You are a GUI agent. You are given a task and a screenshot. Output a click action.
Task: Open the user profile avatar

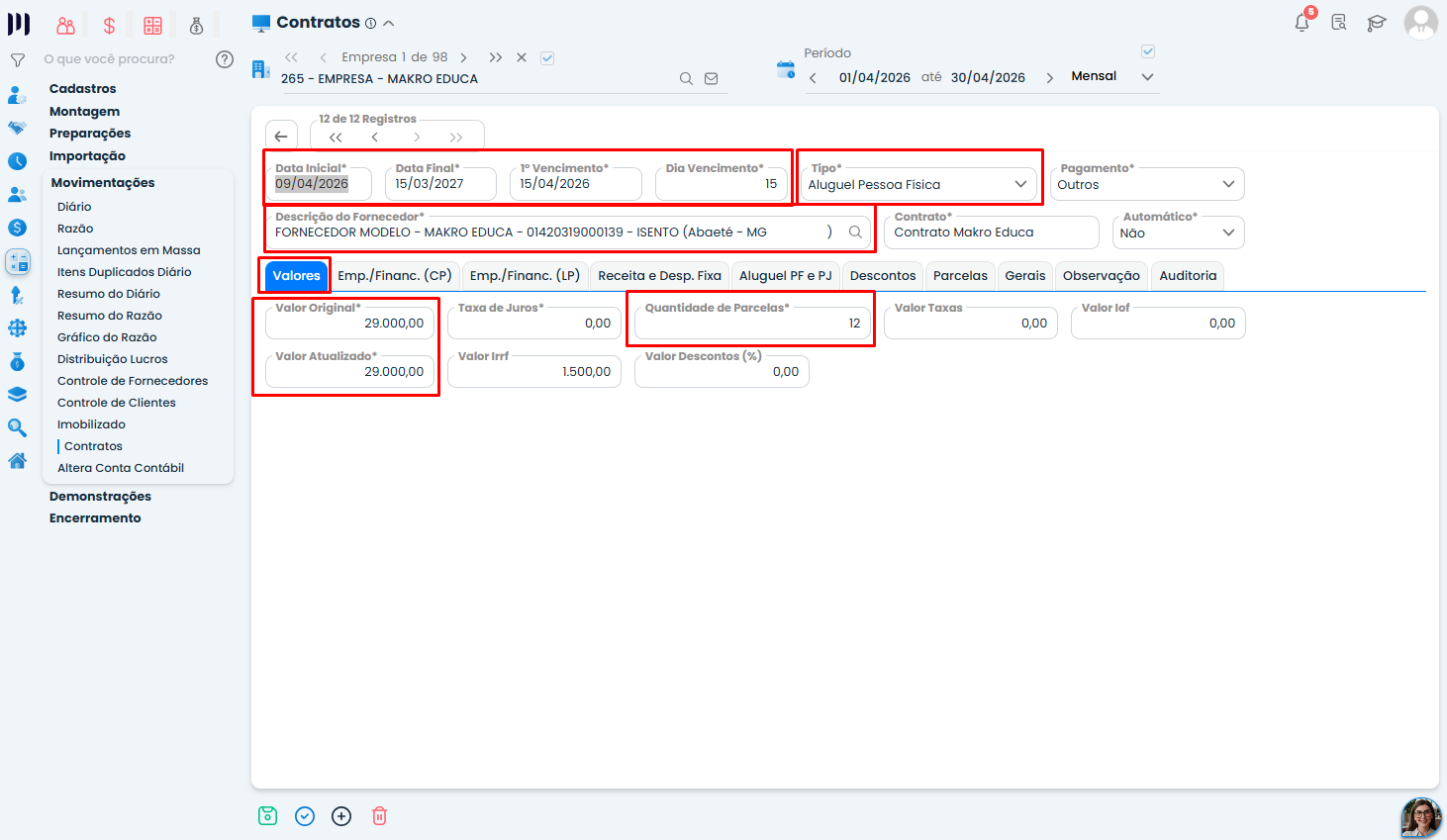pyautogui.click(x=1421, y=22)
